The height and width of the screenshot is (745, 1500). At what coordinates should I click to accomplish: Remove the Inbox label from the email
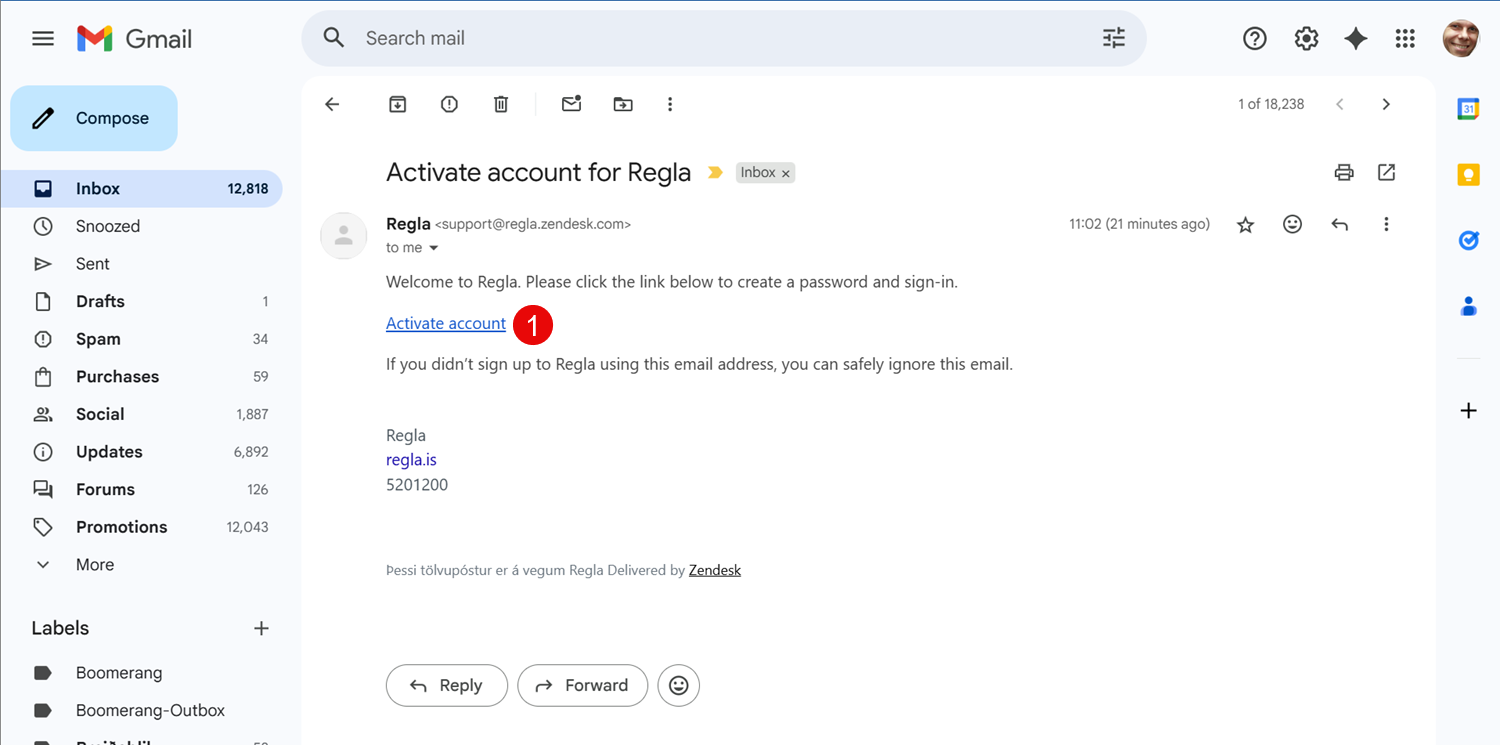click(786, 174)
